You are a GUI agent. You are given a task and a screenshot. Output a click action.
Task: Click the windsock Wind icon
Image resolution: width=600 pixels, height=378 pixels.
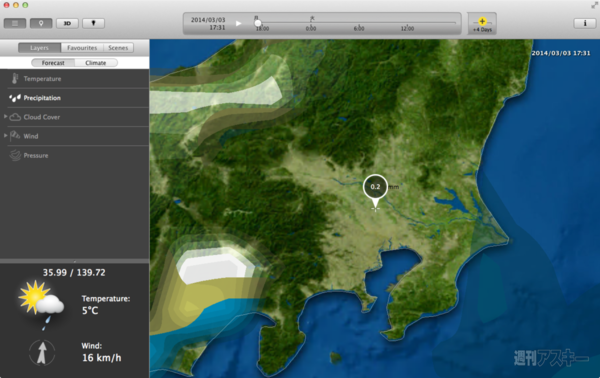15,136
